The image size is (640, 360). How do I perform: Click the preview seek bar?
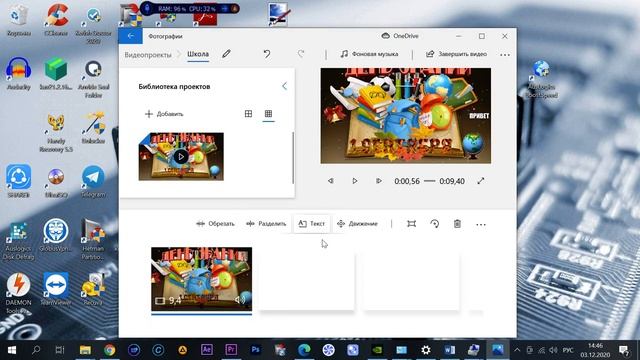pos(429,181)
